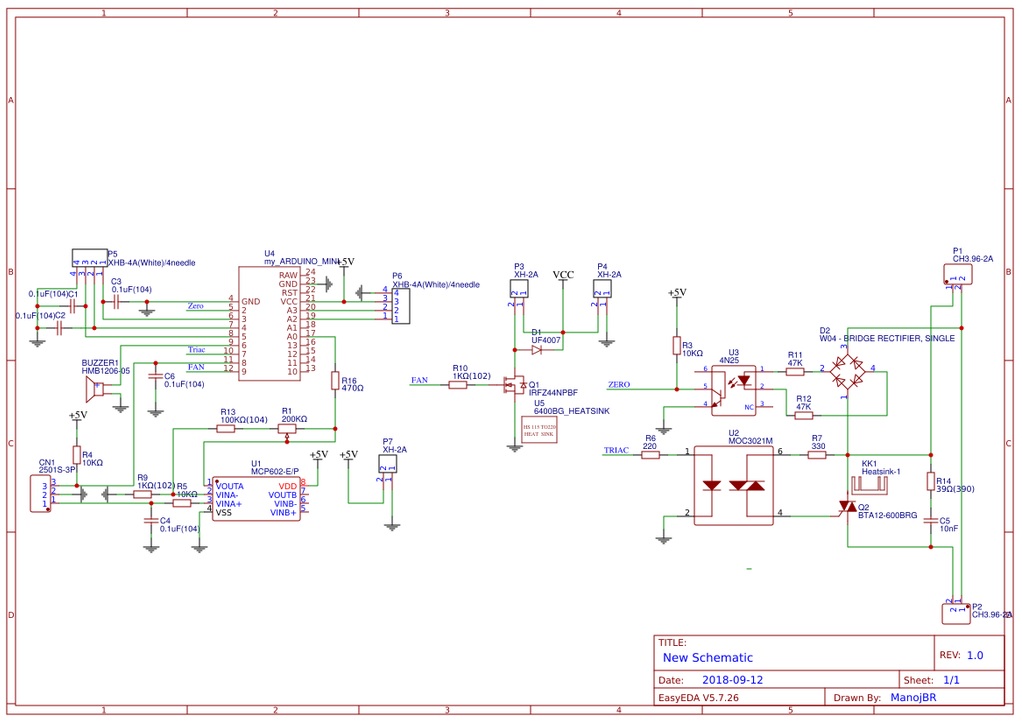Click the D1 UF4007 diode symbol
This screenshot has width=1022, height=722.
pyautogui.click(x=536, y=350)
